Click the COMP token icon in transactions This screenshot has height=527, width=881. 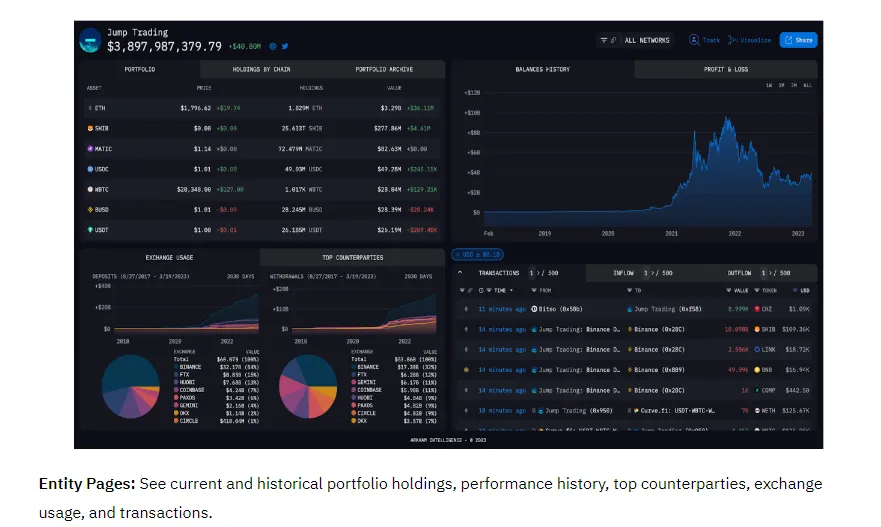[757, 390]
